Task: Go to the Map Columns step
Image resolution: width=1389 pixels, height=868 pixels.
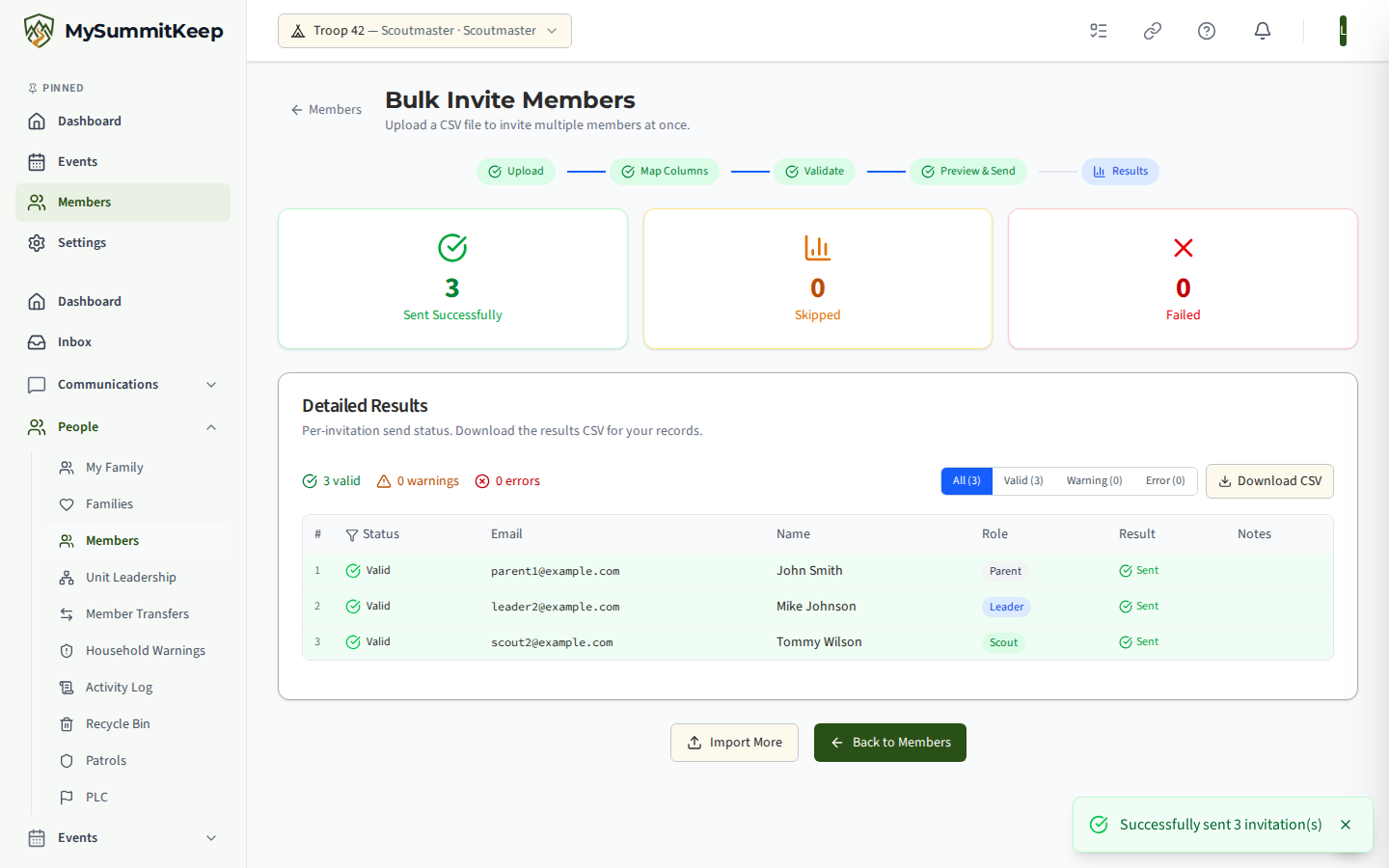Action: [665, 172]
